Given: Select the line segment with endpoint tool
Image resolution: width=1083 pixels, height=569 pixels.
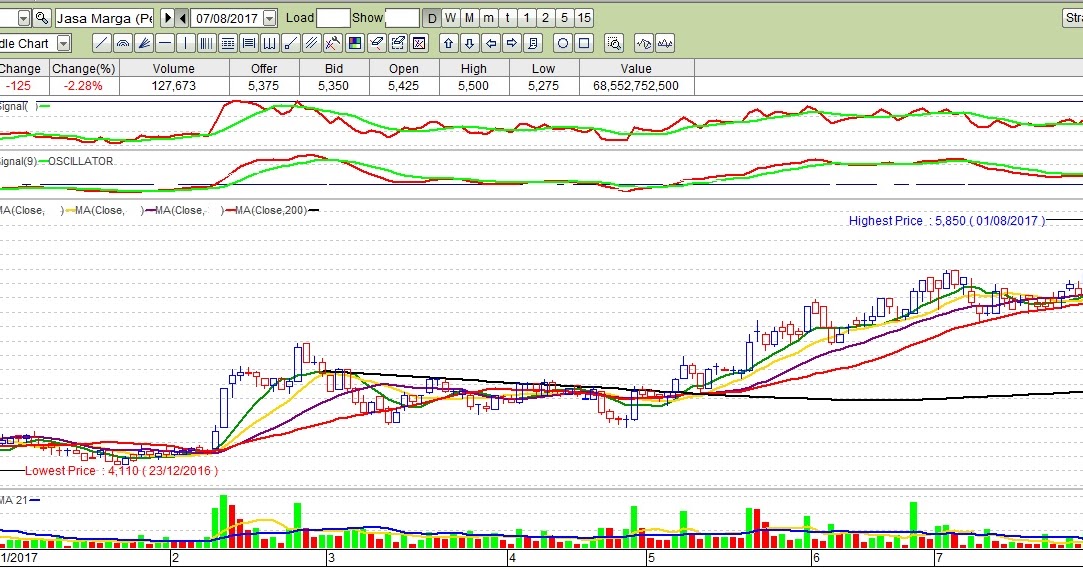Looking at the screenshot, I should (291, 44).
